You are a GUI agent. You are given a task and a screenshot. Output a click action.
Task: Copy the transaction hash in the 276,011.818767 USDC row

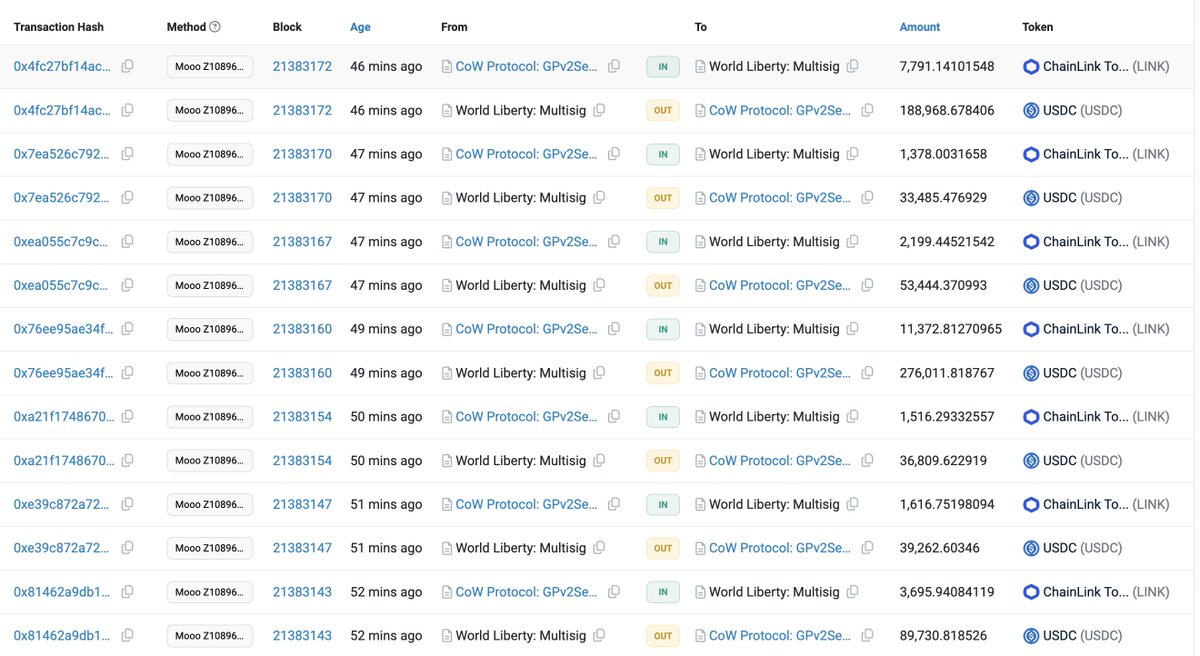coord(128,373)
